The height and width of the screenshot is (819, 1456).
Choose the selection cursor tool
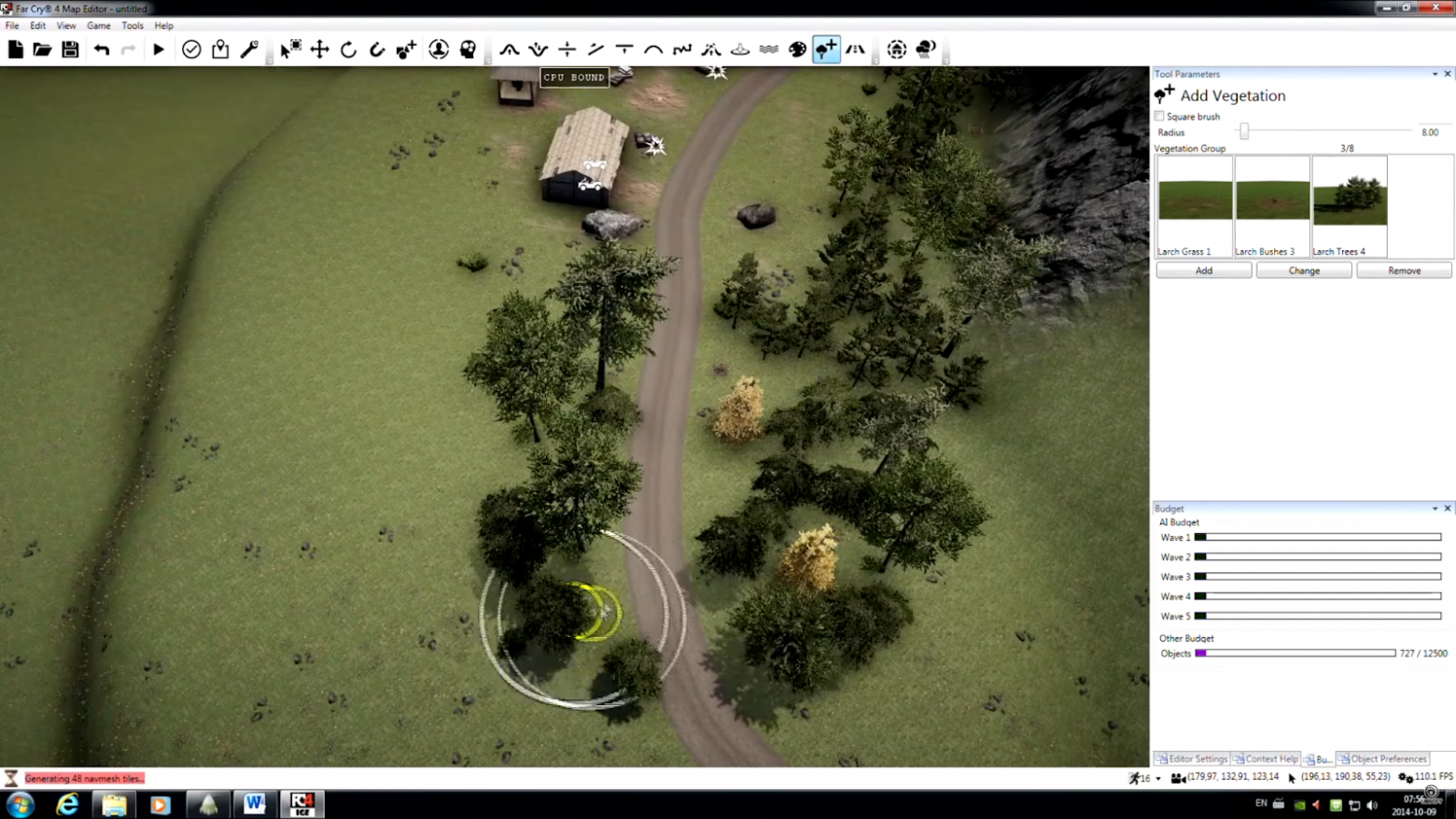point(291,49)
